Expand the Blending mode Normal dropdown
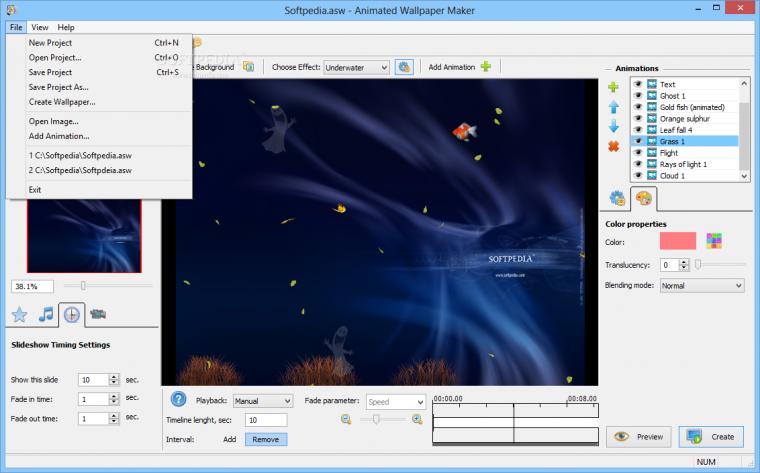Screen dimensions: 760x473 point(702,285)
